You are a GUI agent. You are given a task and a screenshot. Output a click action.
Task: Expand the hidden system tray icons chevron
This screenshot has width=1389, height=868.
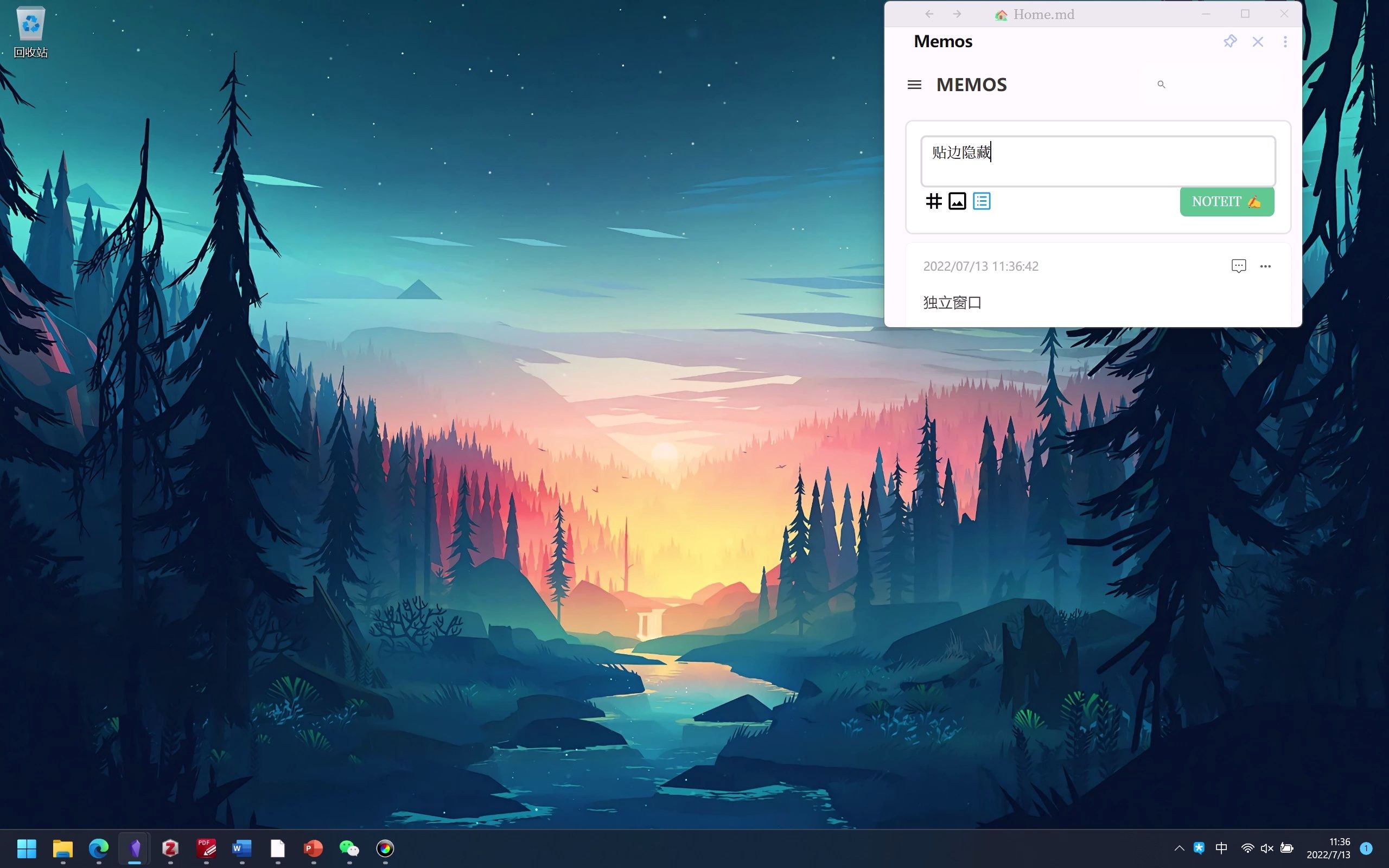click(x=1179, y=848)
